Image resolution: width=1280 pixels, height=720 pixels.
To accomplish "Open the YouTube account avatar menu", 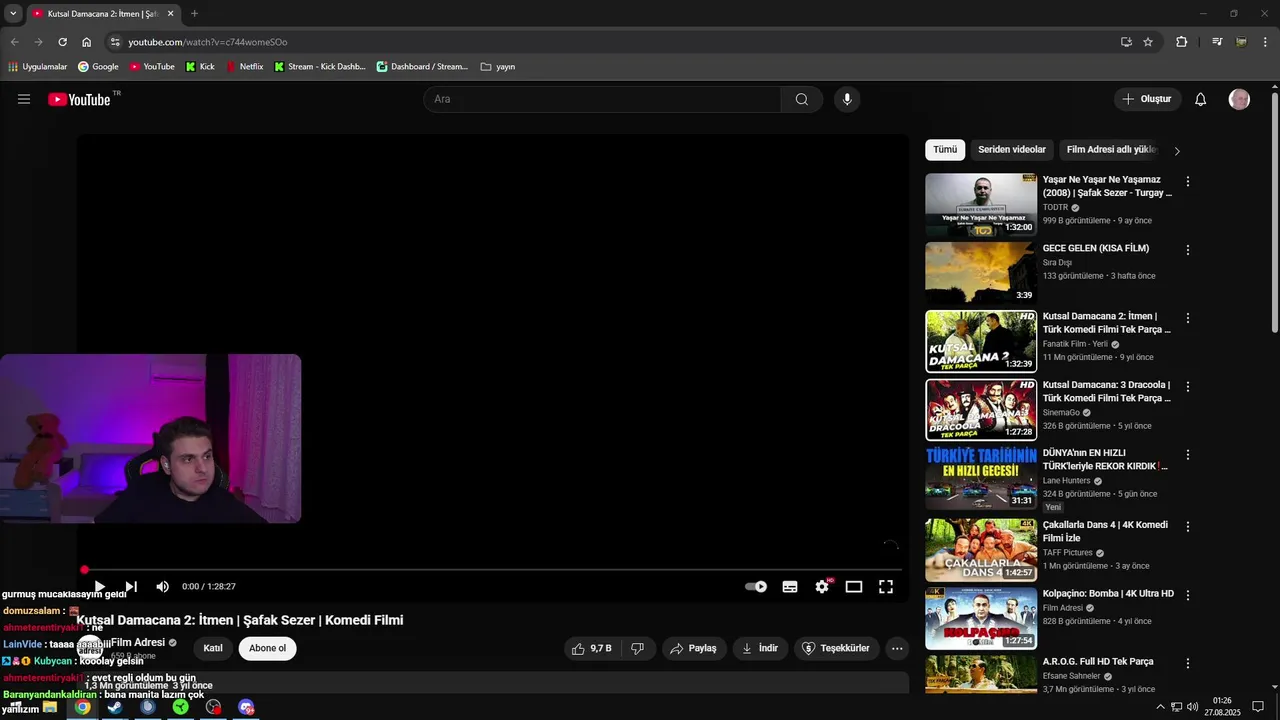I will 1239,99.
